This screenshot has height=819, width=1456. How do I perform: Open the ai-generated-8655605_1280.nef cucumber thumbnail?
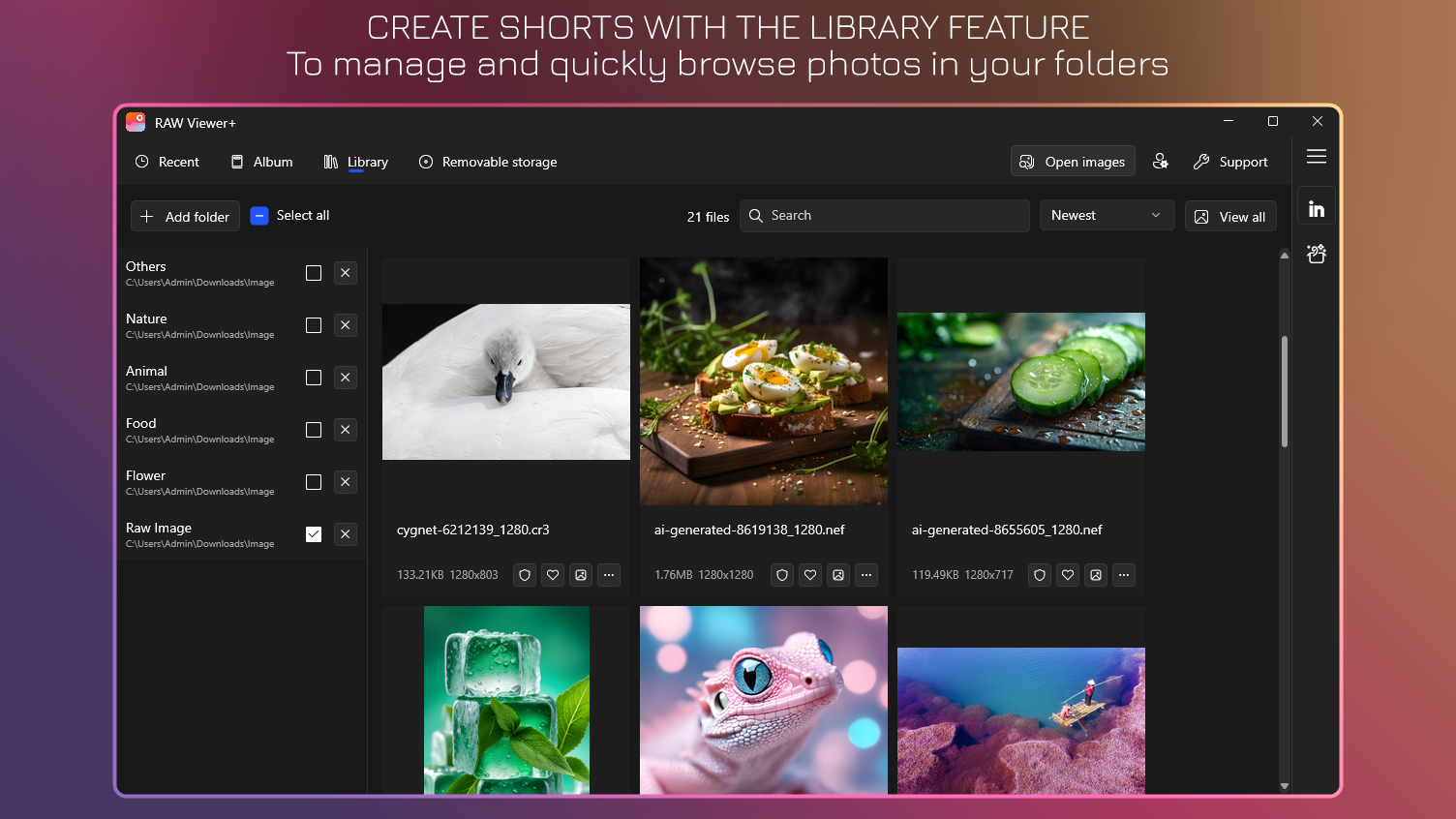1021,381
